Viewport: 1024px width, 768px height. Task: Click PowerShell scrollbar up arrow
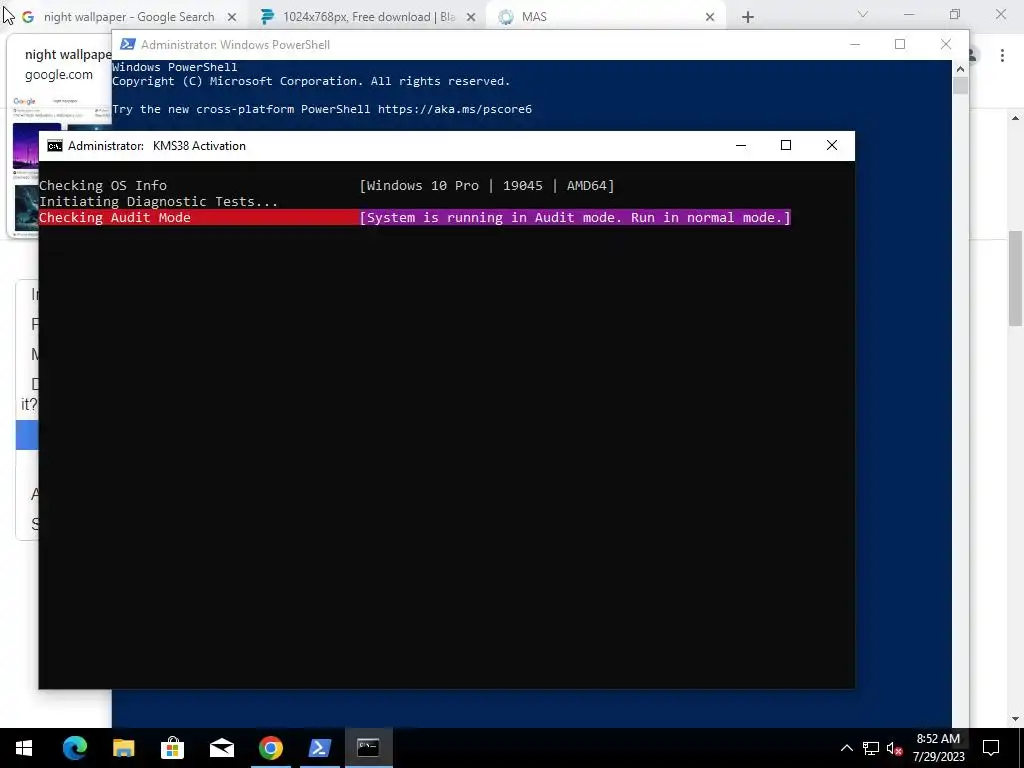[960, 68]
